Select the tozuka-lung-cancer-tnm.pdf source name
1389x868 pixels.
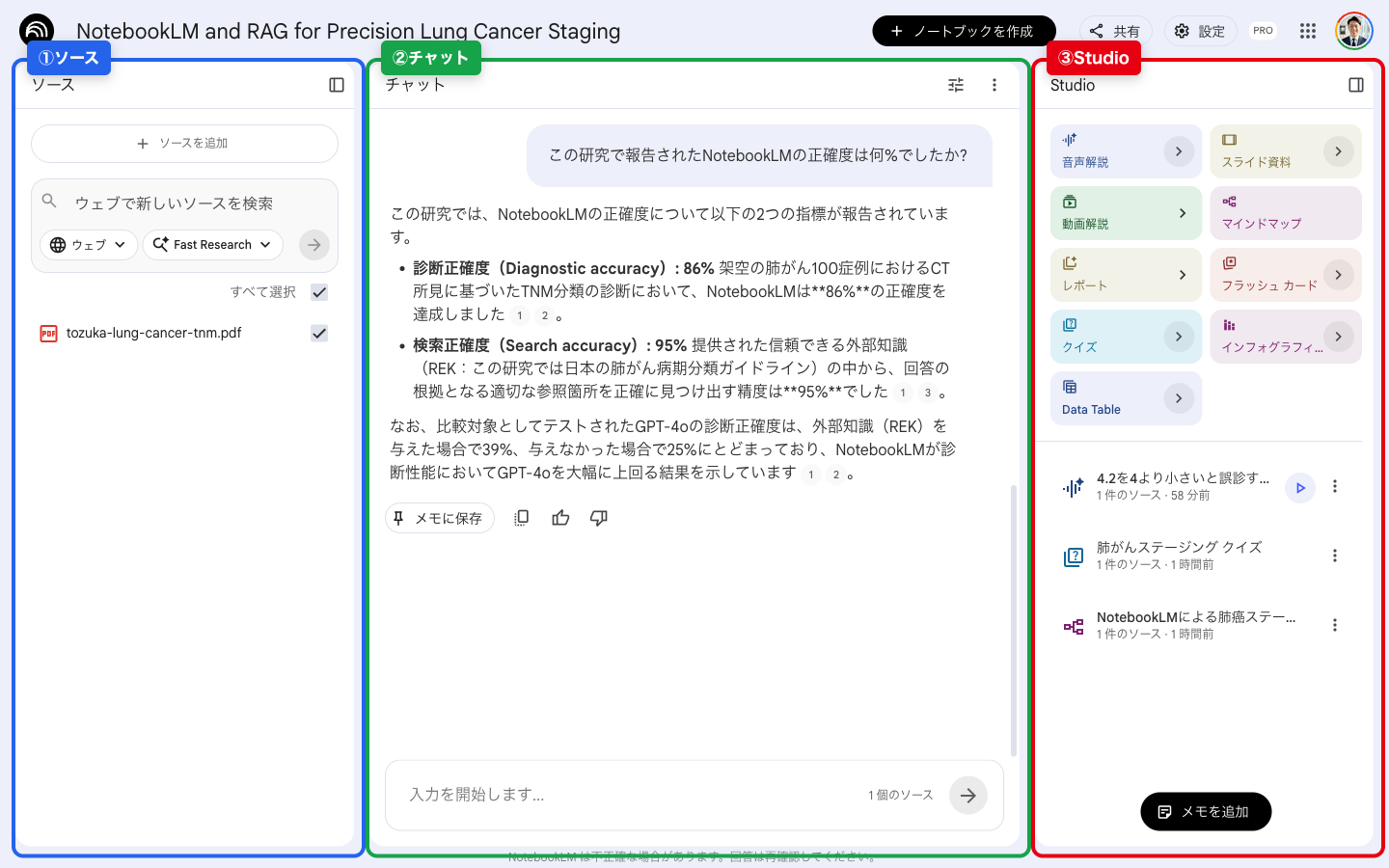coord(154,333)
